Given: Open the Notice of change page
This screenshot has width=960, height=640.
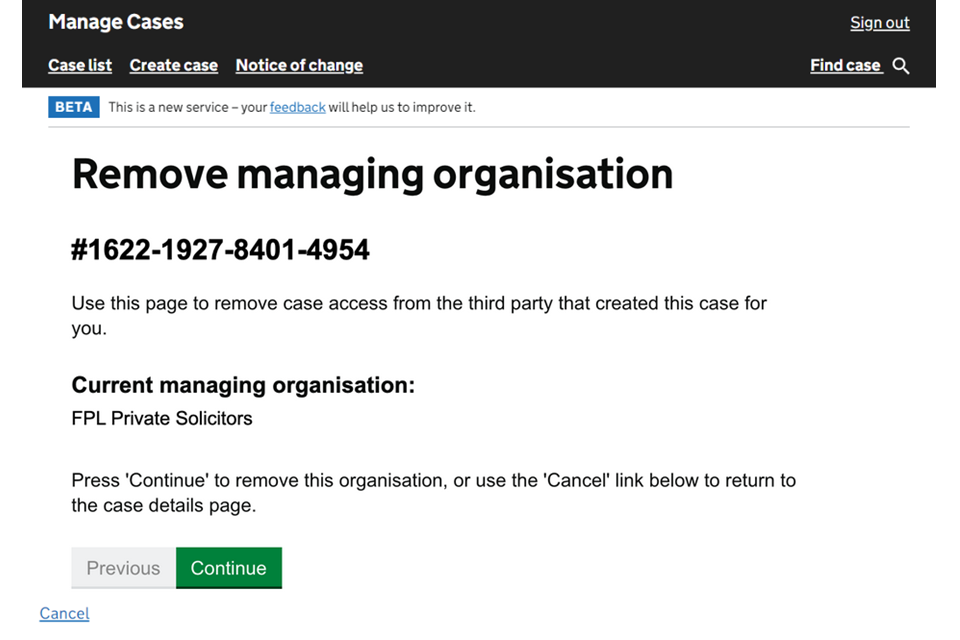Looking at the screenshot, I should [x=299, y=66].
